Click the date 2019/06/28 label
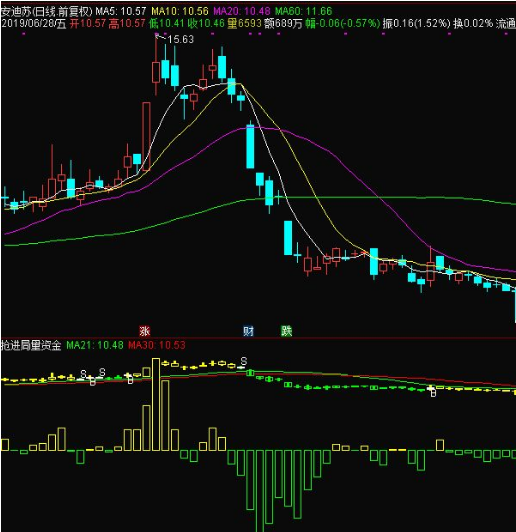This screenshot has height=532, width=516. 34,24
